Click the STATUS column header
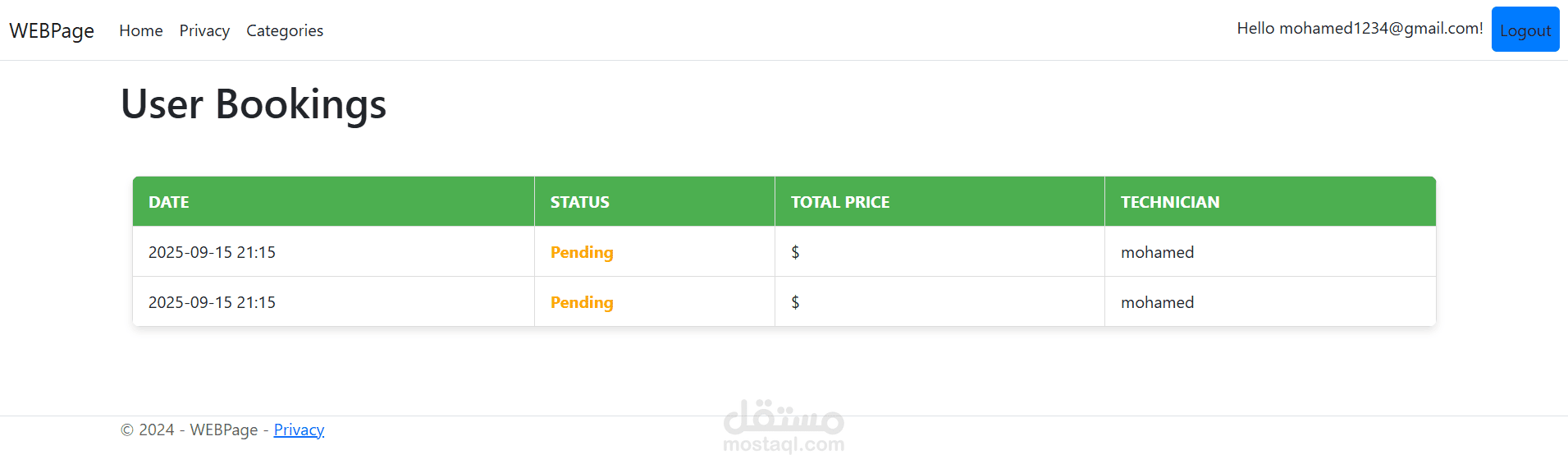The height and width of the screenshot is (464, 1568). click(x=579, y=202)
